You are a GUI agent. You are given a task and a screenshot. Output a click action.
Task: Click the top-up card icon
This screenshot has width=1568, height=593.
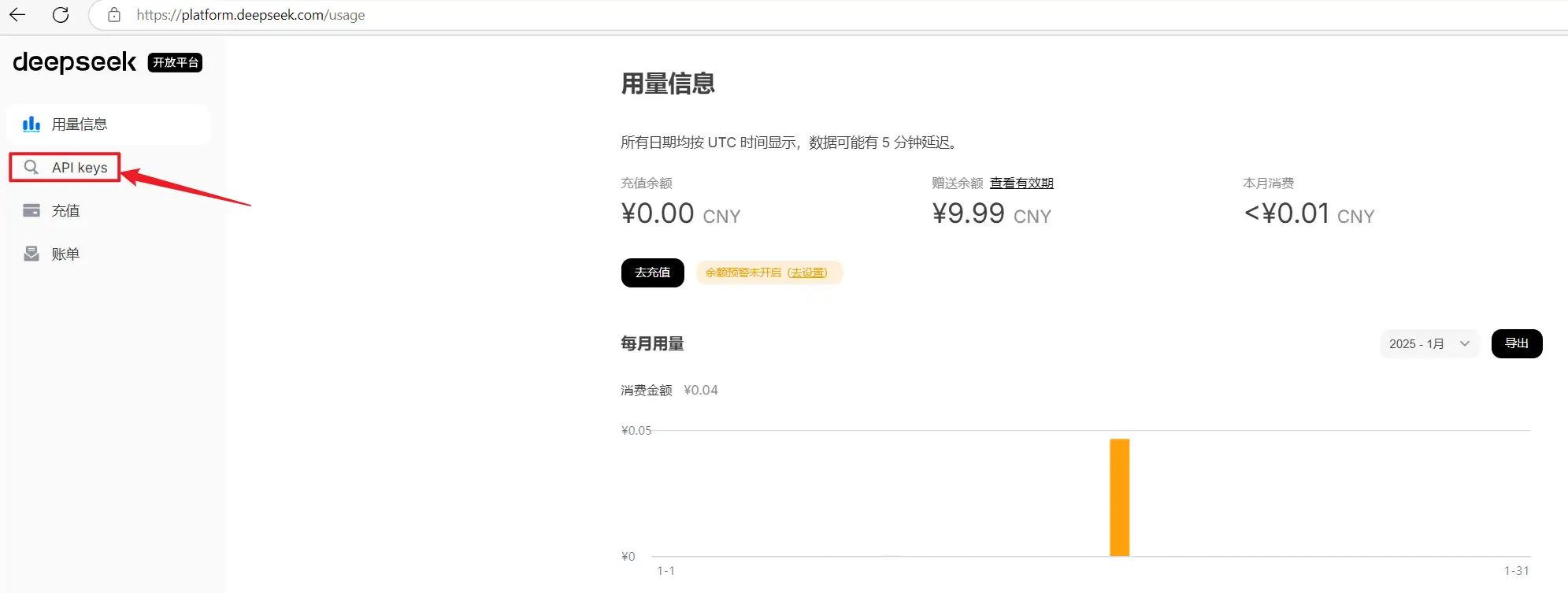pos(32,211)
